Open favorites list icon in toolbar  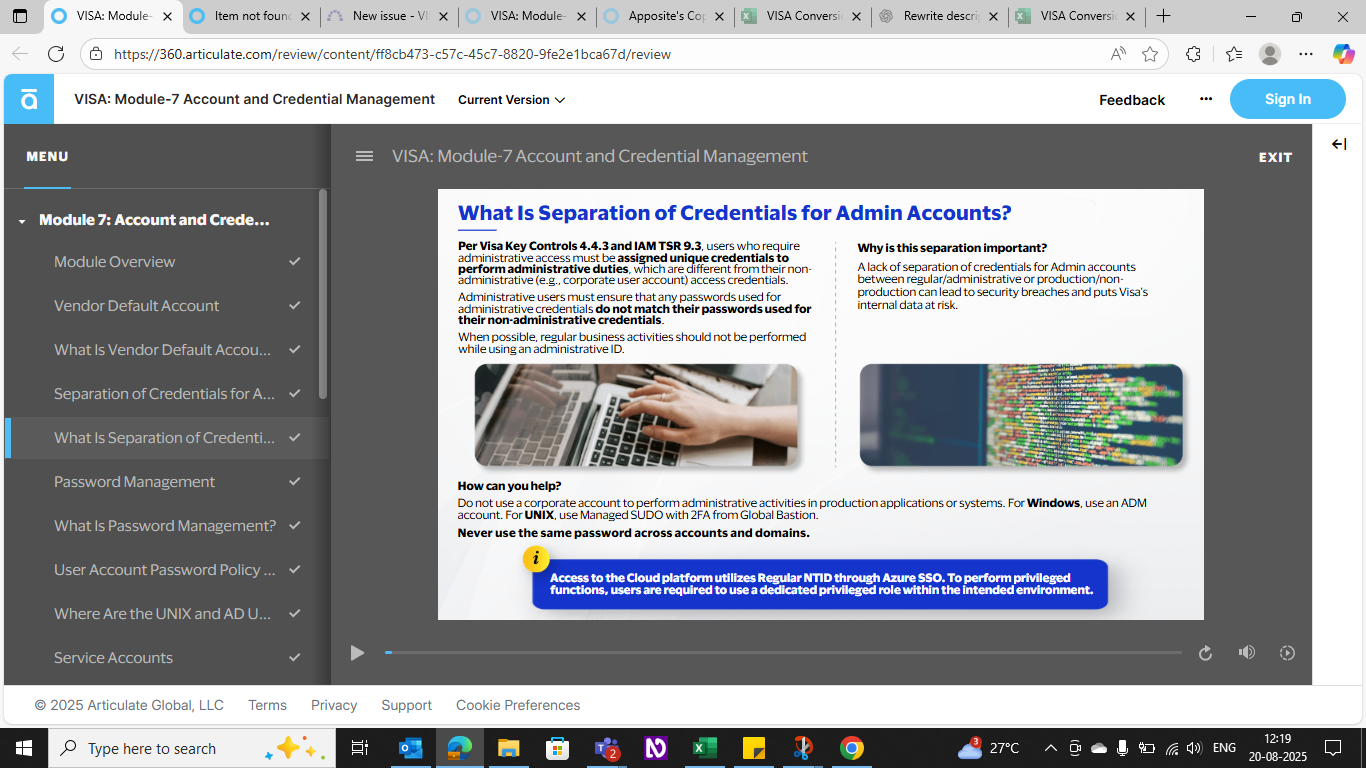pyautogui.click(x=1233, y=54)
